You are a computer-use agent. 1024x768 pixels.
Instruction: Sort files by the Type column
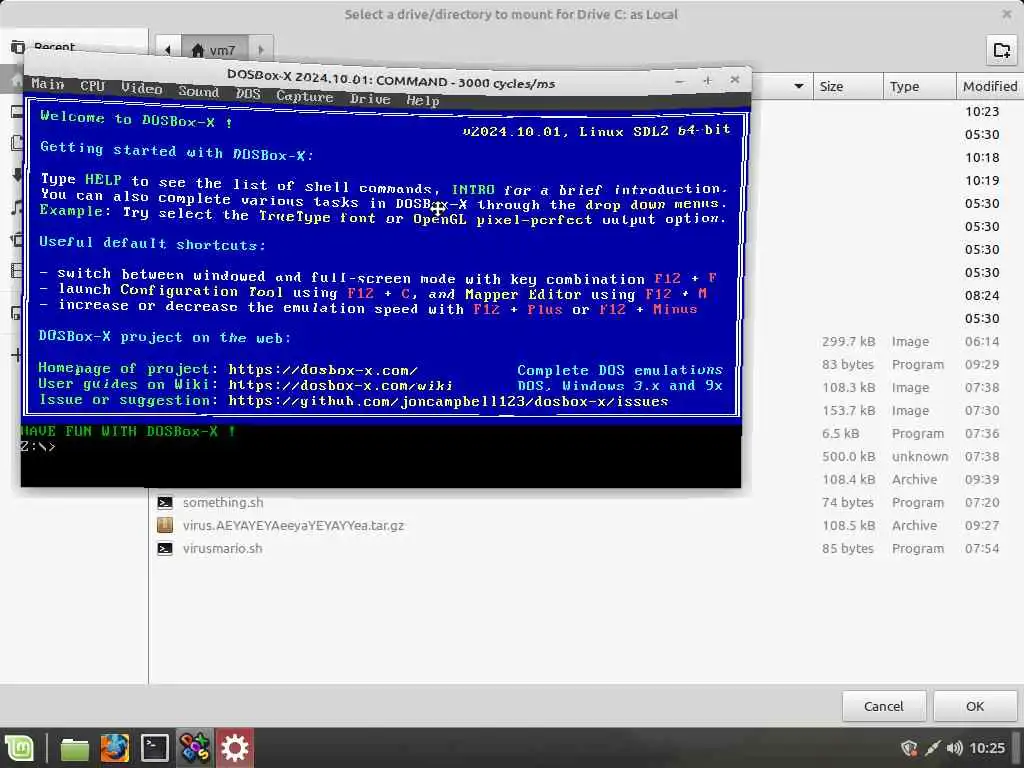click(x=919, y=86)
